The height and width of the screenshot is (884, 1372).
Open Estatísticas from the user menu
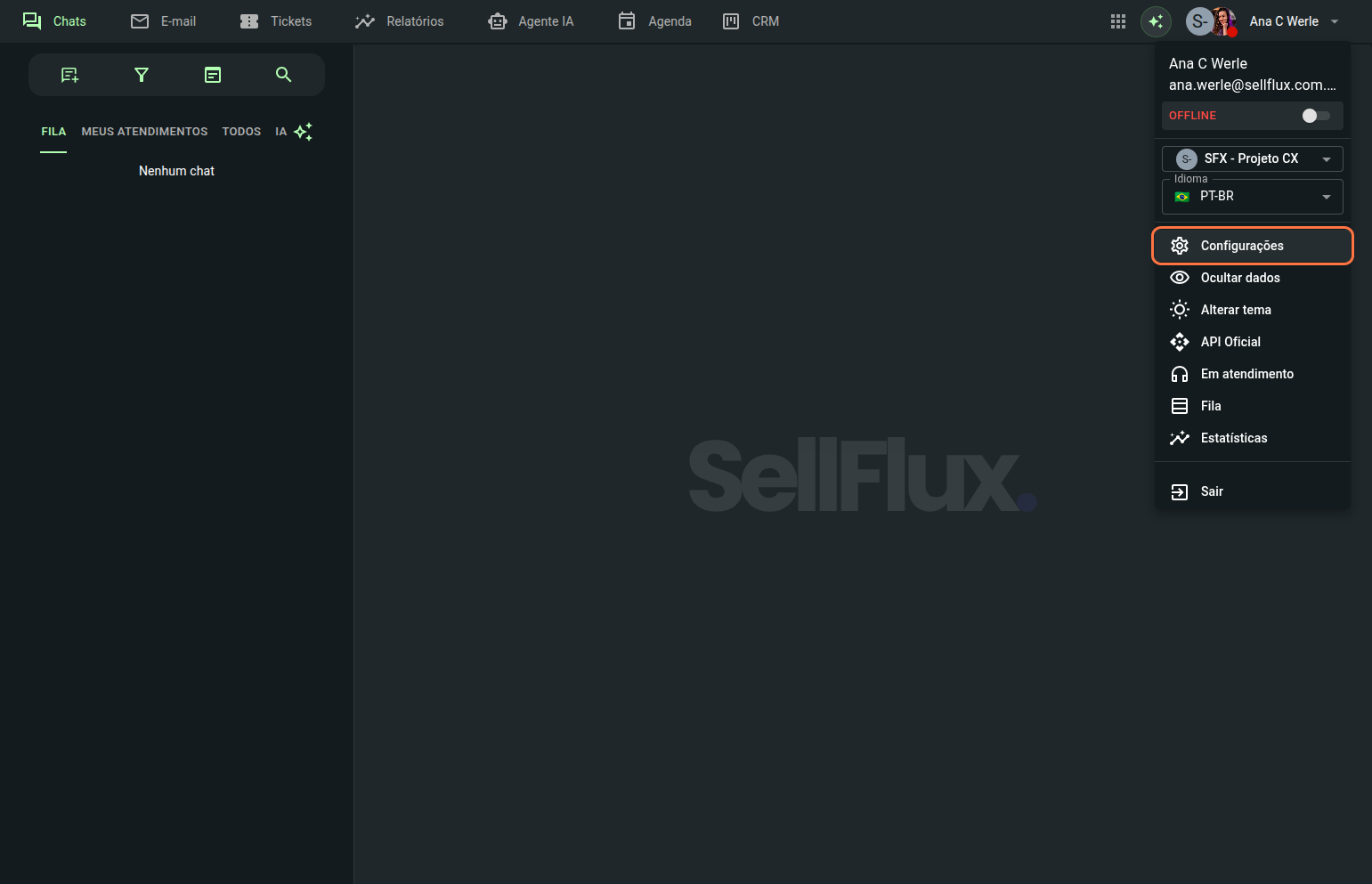click(x=1233, y=438)
